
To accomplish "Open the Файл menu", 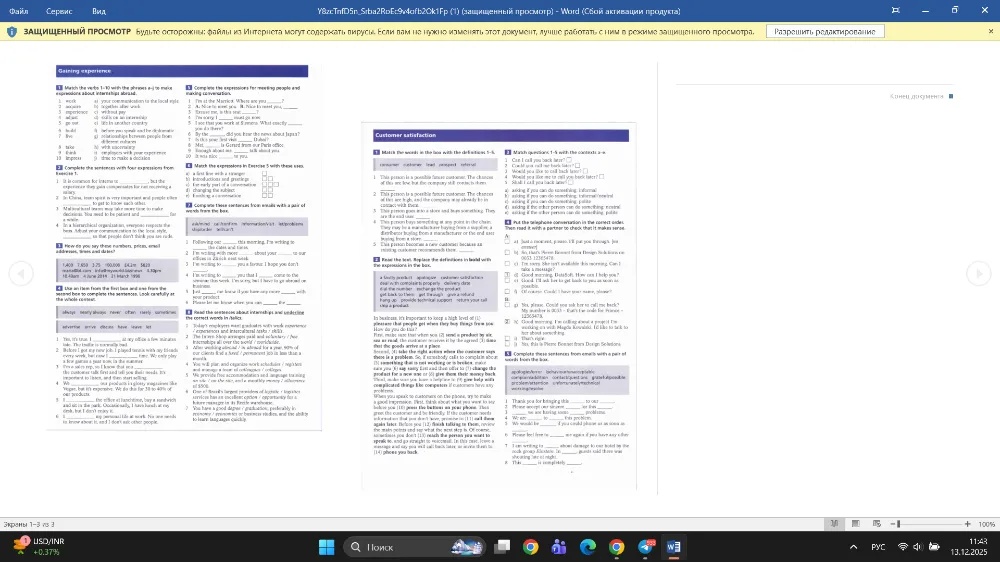I will coord(18,10).
